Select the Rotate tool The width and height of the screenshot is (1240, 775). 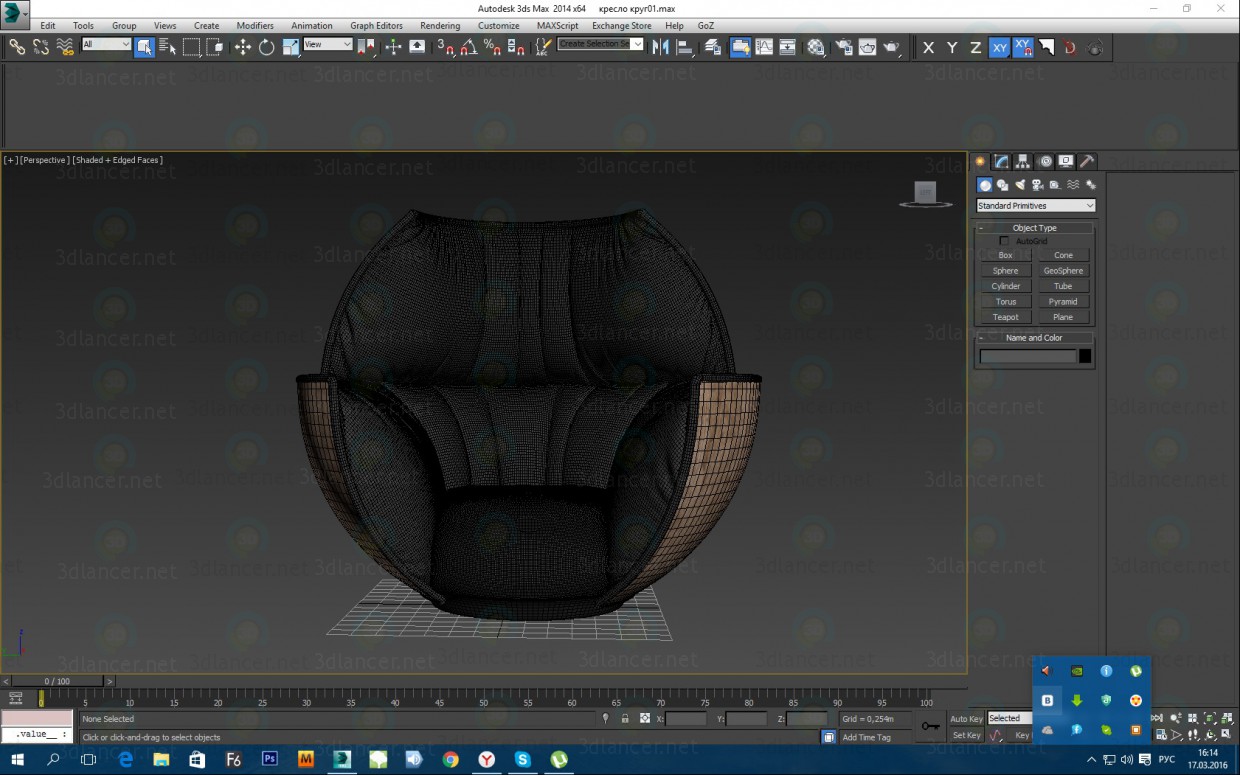[267, 46]
